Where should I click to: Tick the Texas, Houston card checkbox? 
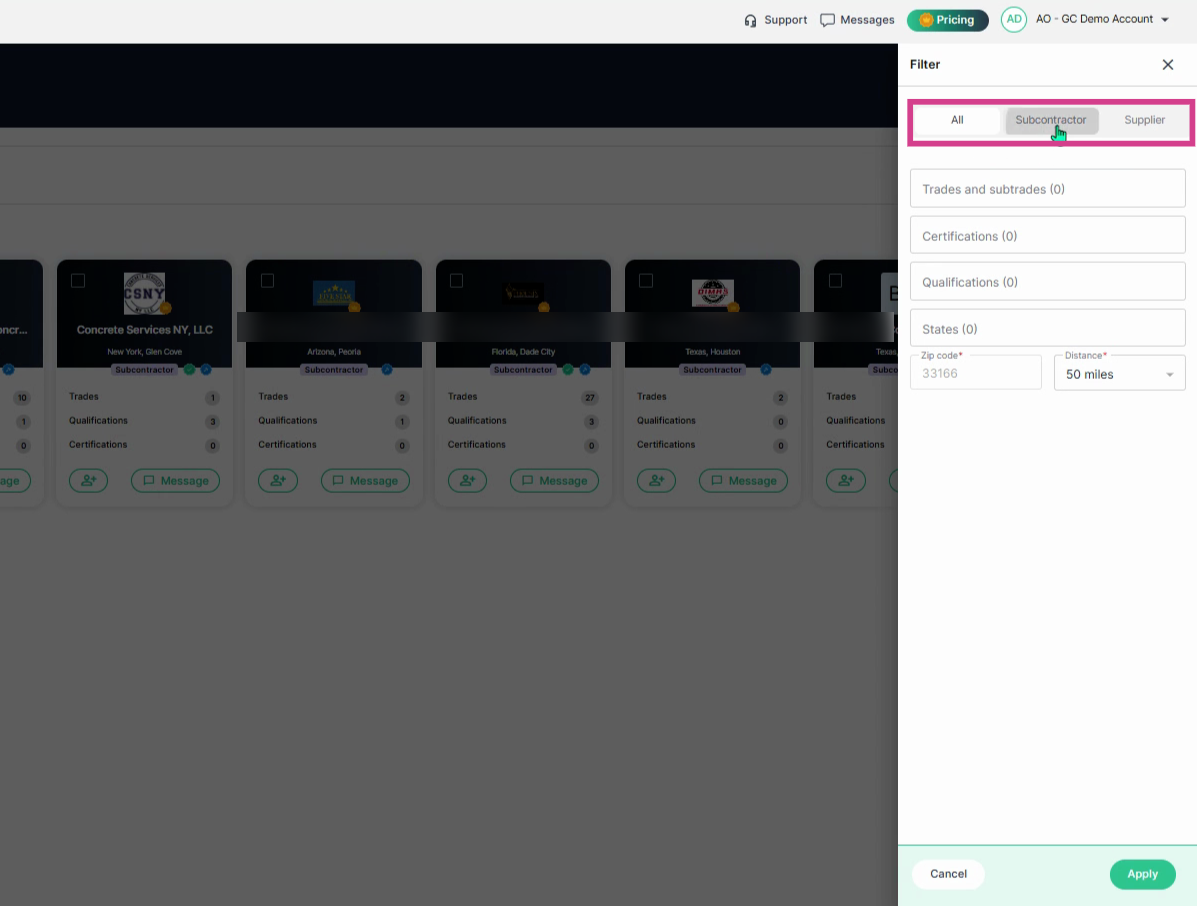[x=646, y=281]
